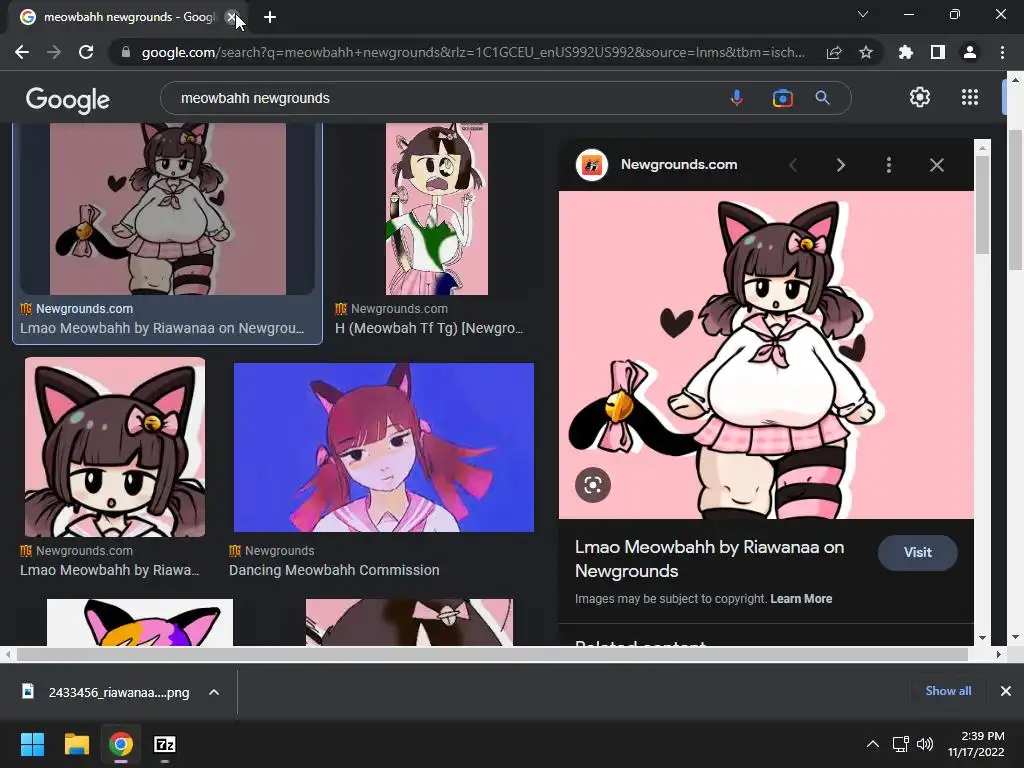Show hidden system tray icons
Image resolution: width=1024 pixels, height=768 pixels.
872,744
